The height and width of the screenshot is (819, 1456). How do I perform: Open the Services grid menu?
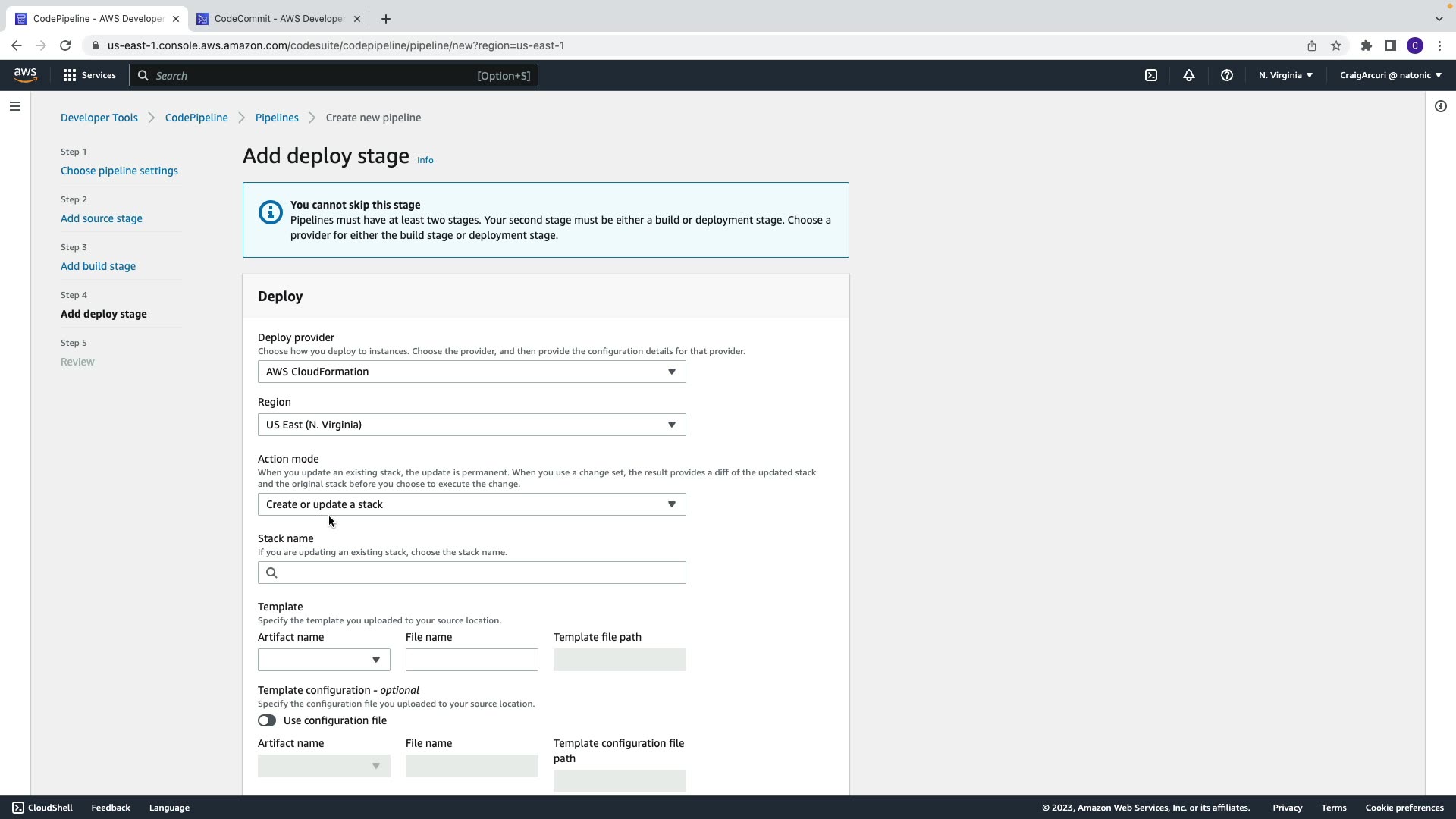89,75
